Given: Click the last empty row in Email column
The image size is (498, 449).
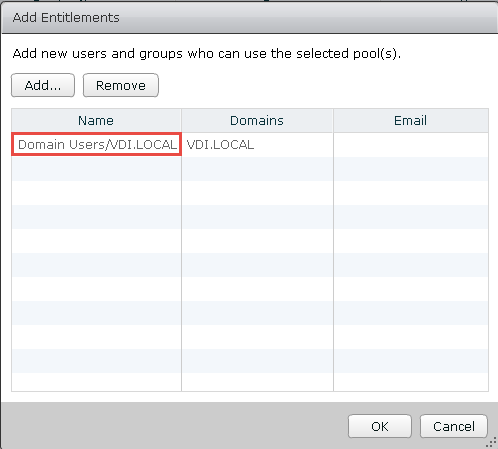Looking at the screenshot, I should point(411,382).
